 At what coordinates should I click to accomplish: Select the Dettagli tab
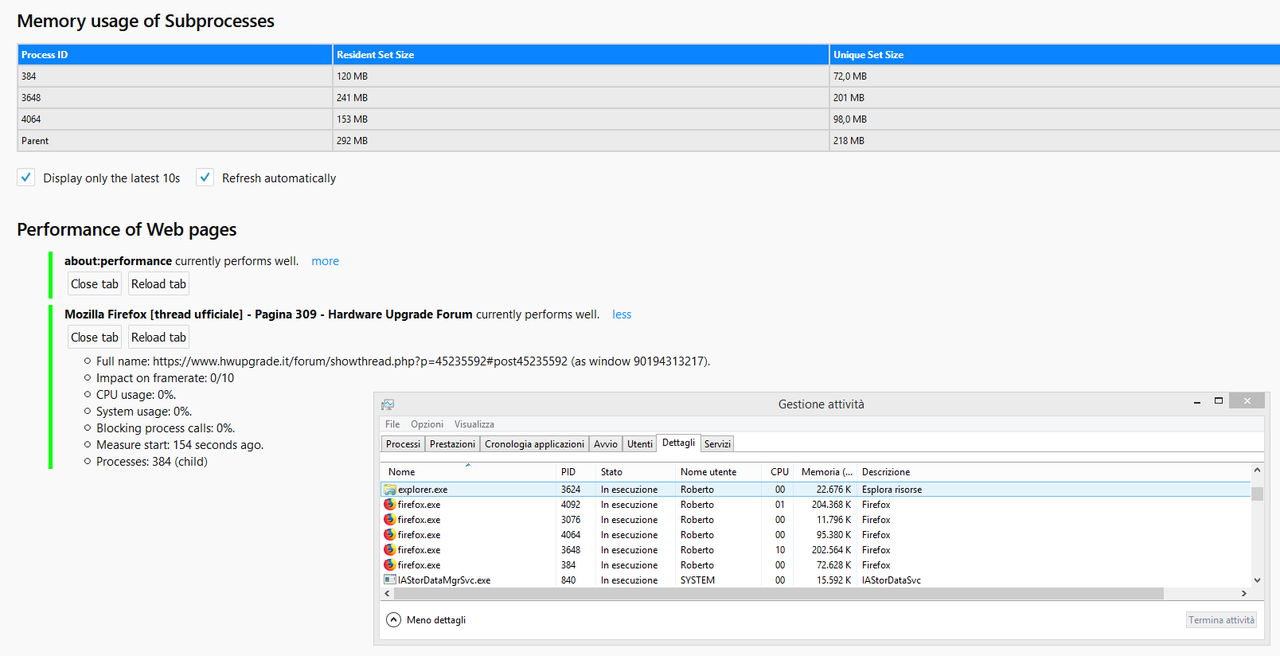(678, 443)
